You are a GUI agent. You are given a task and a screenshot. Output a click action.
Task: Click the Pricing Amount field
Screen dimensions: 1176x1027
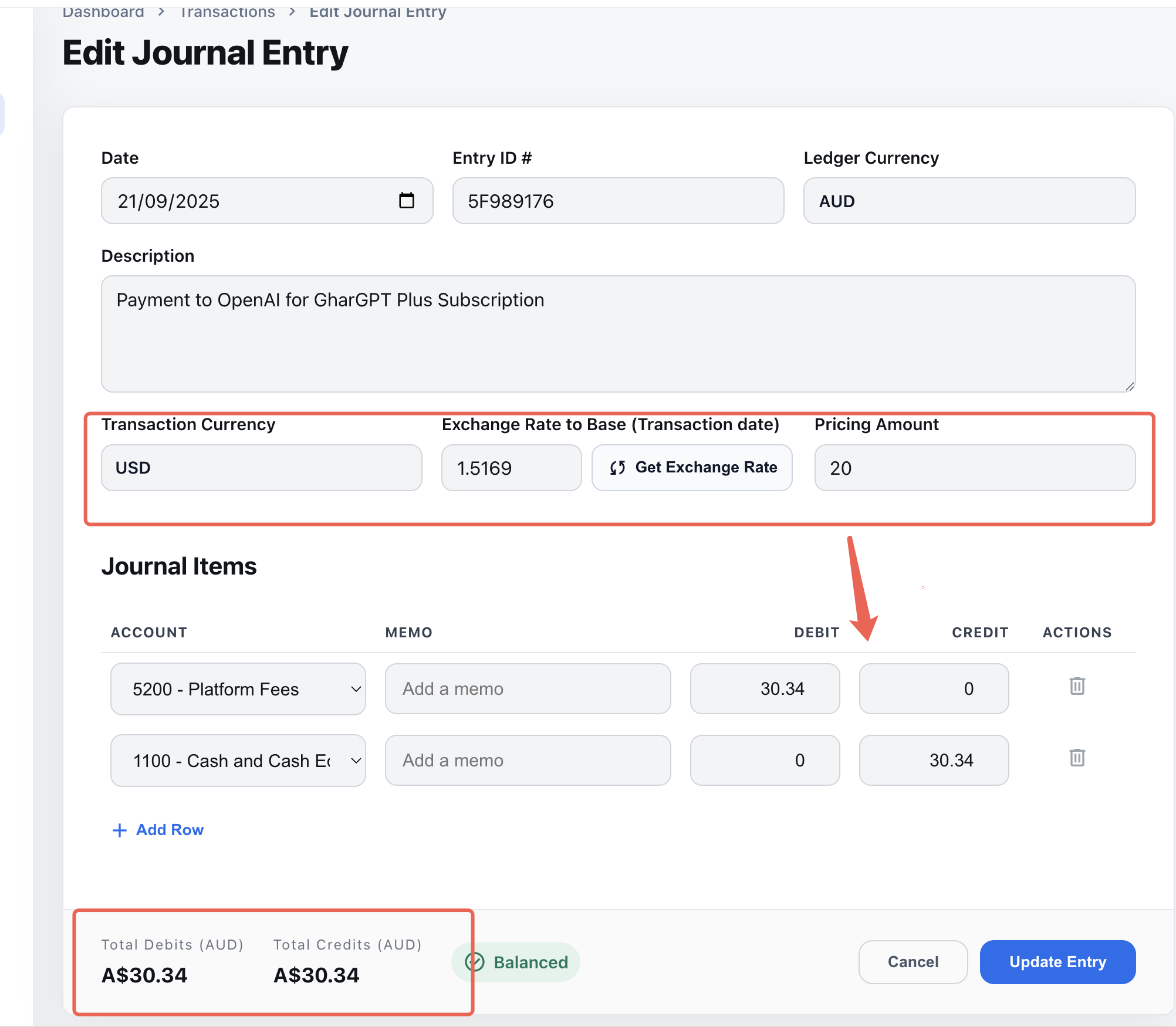[x=974, y=468]
